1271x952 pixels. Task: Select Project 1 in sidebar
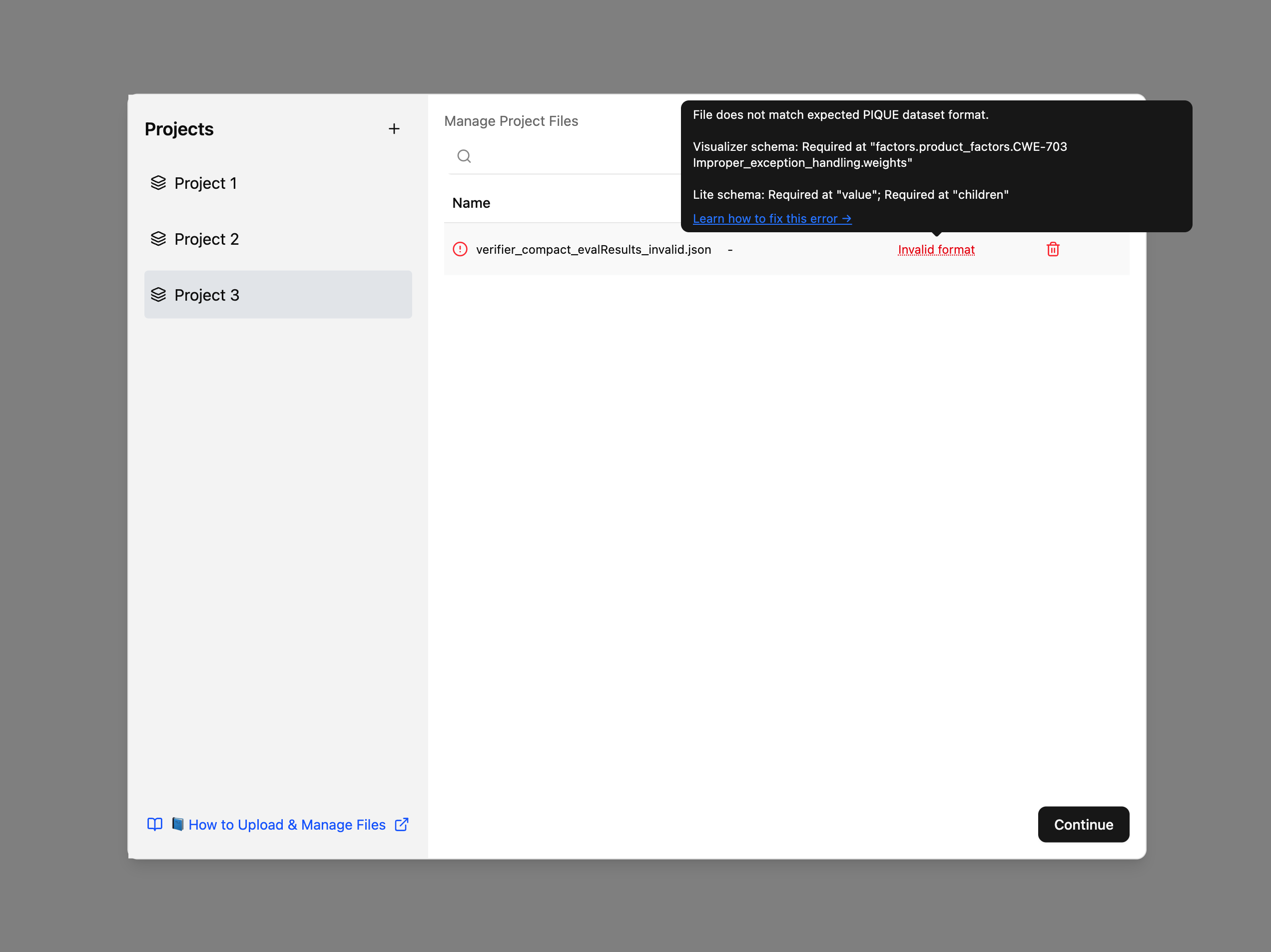point(205,183)
